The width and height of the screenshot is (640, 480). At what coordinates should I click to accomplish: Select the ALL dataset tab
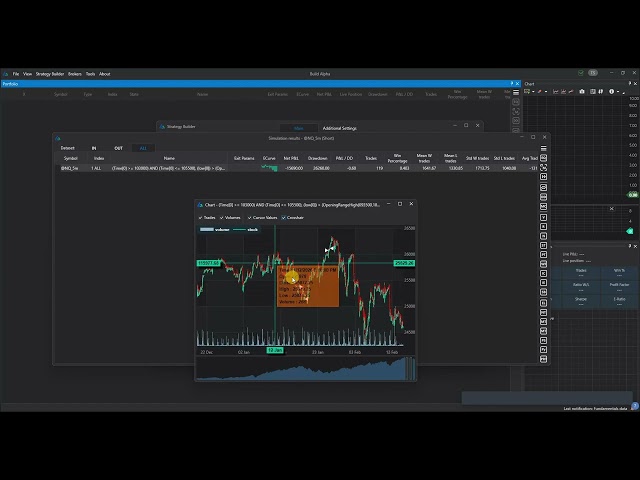click(143, 148)
